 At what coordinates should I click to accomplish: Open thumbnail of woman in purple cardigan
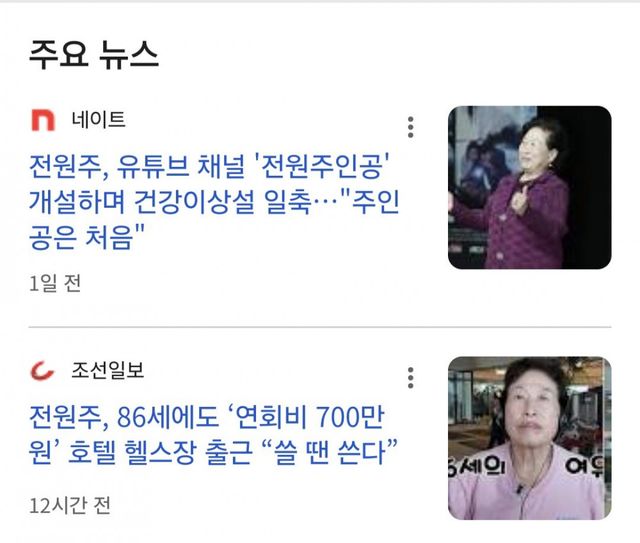pyautogui.click(x=529, y=187)
